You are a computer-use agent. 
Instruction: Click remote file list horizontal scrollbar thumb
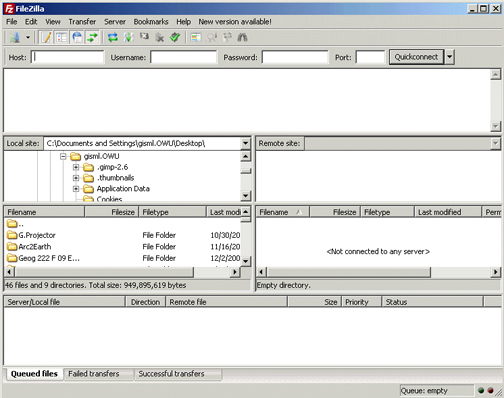tap(349, 272)
